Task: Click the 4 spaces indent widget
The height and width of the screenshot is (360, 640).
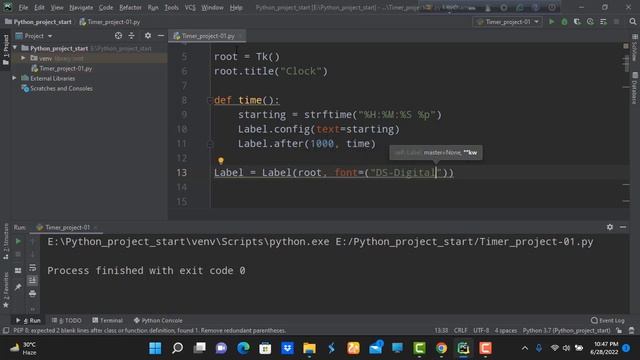Action: [x=506, y=331]
